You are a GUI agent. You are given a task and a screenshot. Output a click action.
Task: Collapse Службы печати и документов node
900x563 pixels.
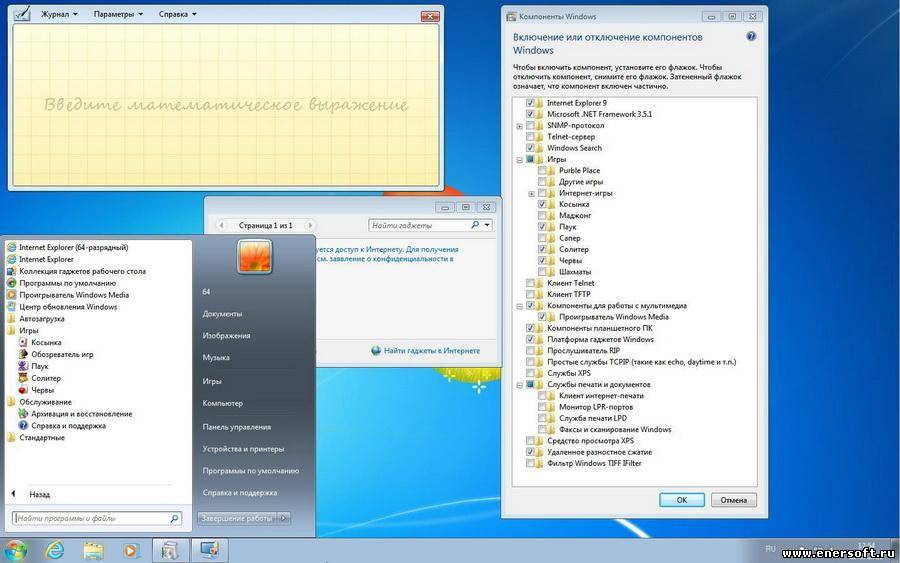pyautogui.click(x=519, y=385)
